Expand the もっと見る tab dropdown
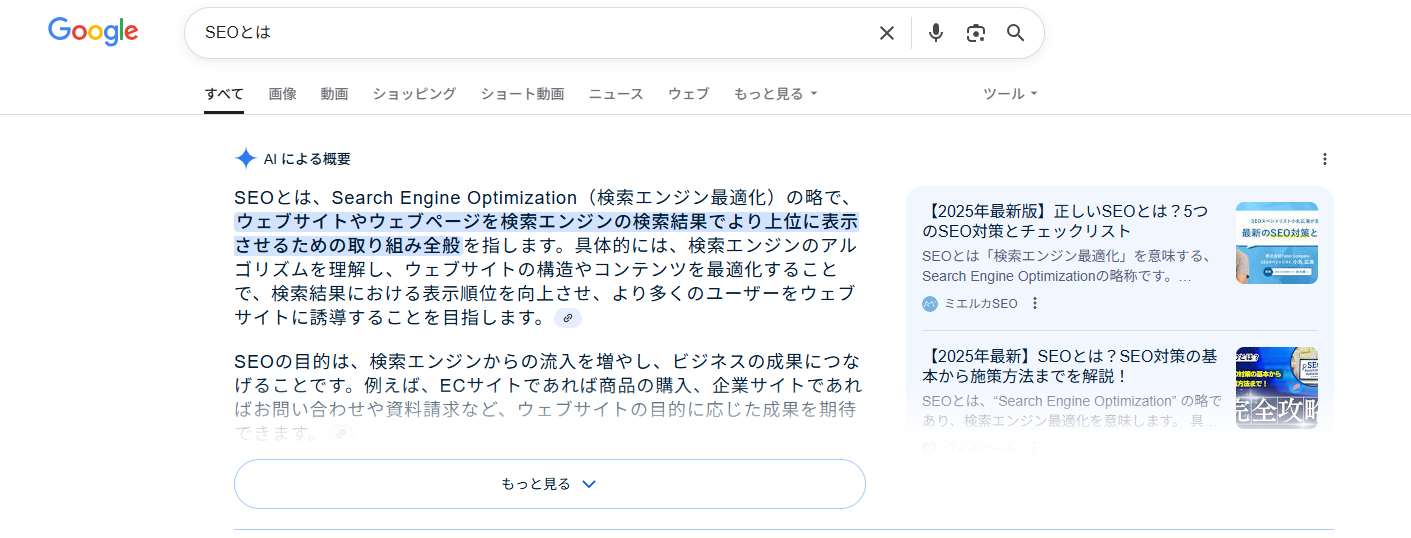Image resolution: width=1411 pixels, height=538 pixels. 776,94
